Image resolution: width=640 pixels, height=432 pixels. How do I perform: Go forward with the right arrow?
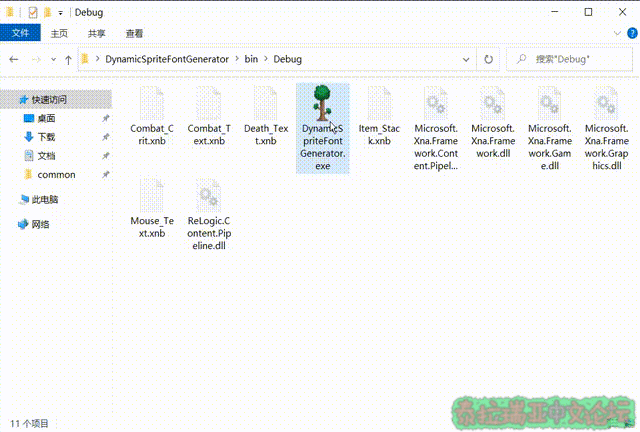point(36,60)
